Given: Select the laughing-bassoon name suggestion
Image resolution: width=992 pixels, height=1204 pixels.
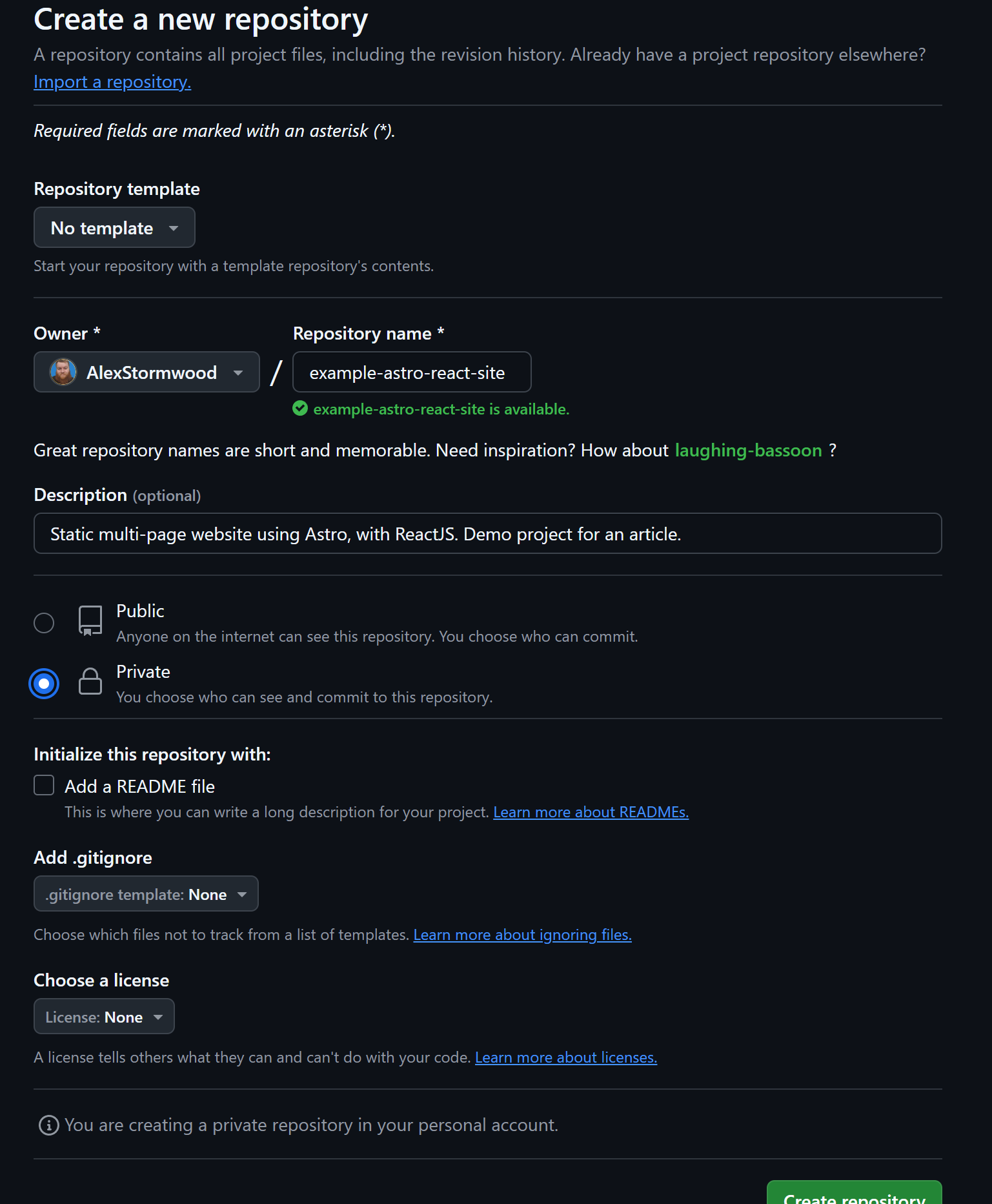Looking at the screenshot, I should pyautogui.click(x=748, y=450).
